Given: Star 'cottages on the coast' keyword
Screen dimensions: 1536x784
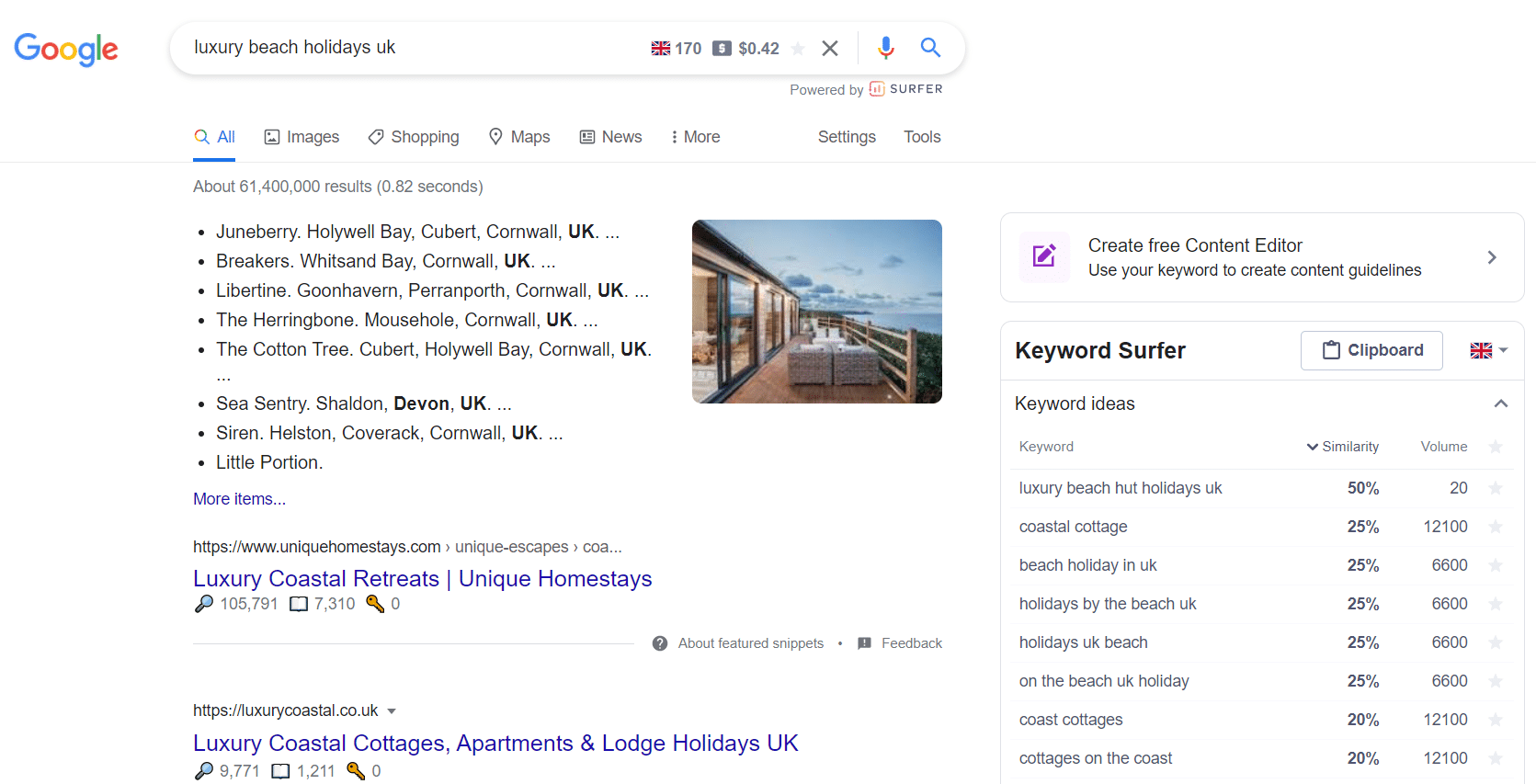Looking at the screenshot, I should click(x=1496, y=758).
